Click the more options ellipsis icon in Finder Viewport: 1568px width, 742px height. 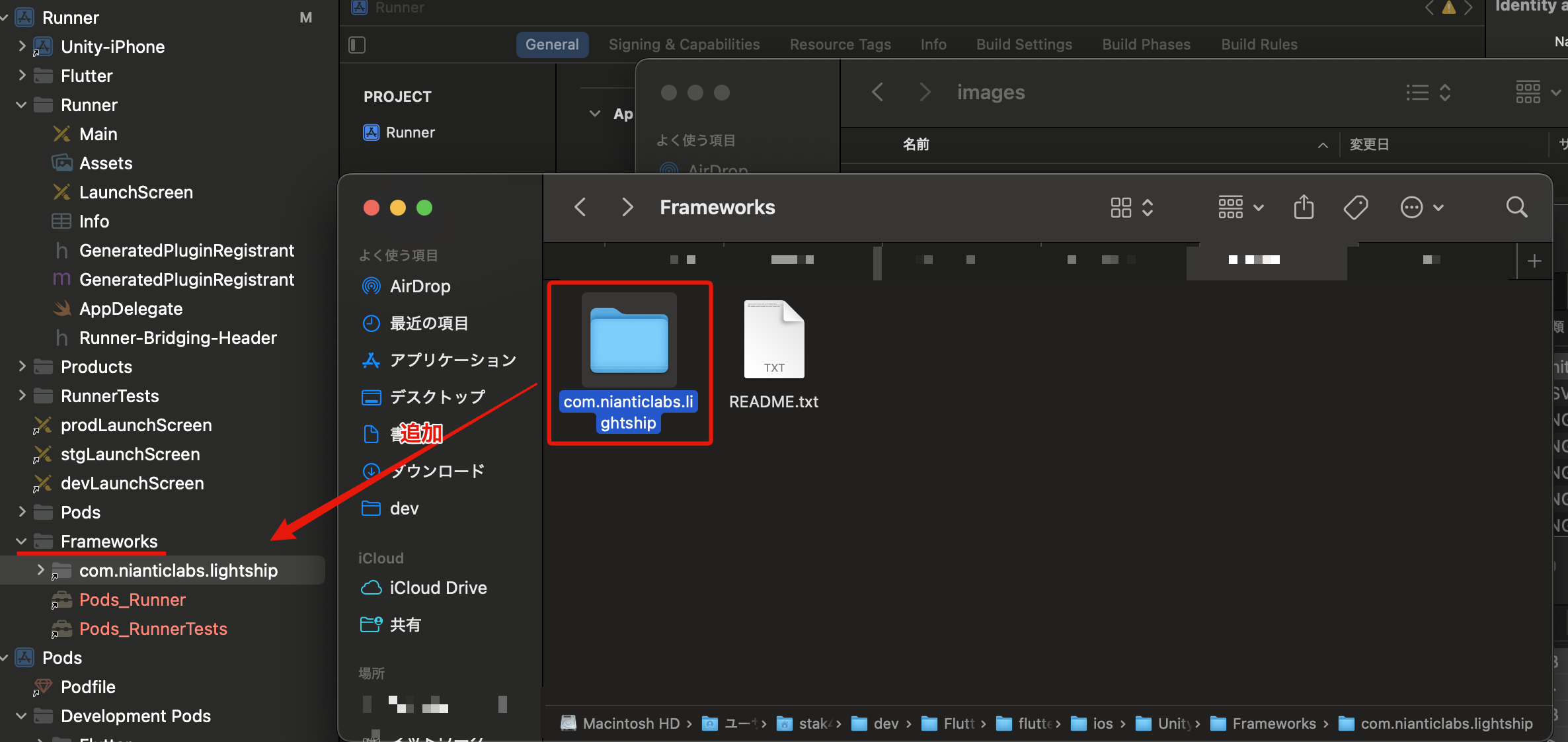(x=1411, y=207)
